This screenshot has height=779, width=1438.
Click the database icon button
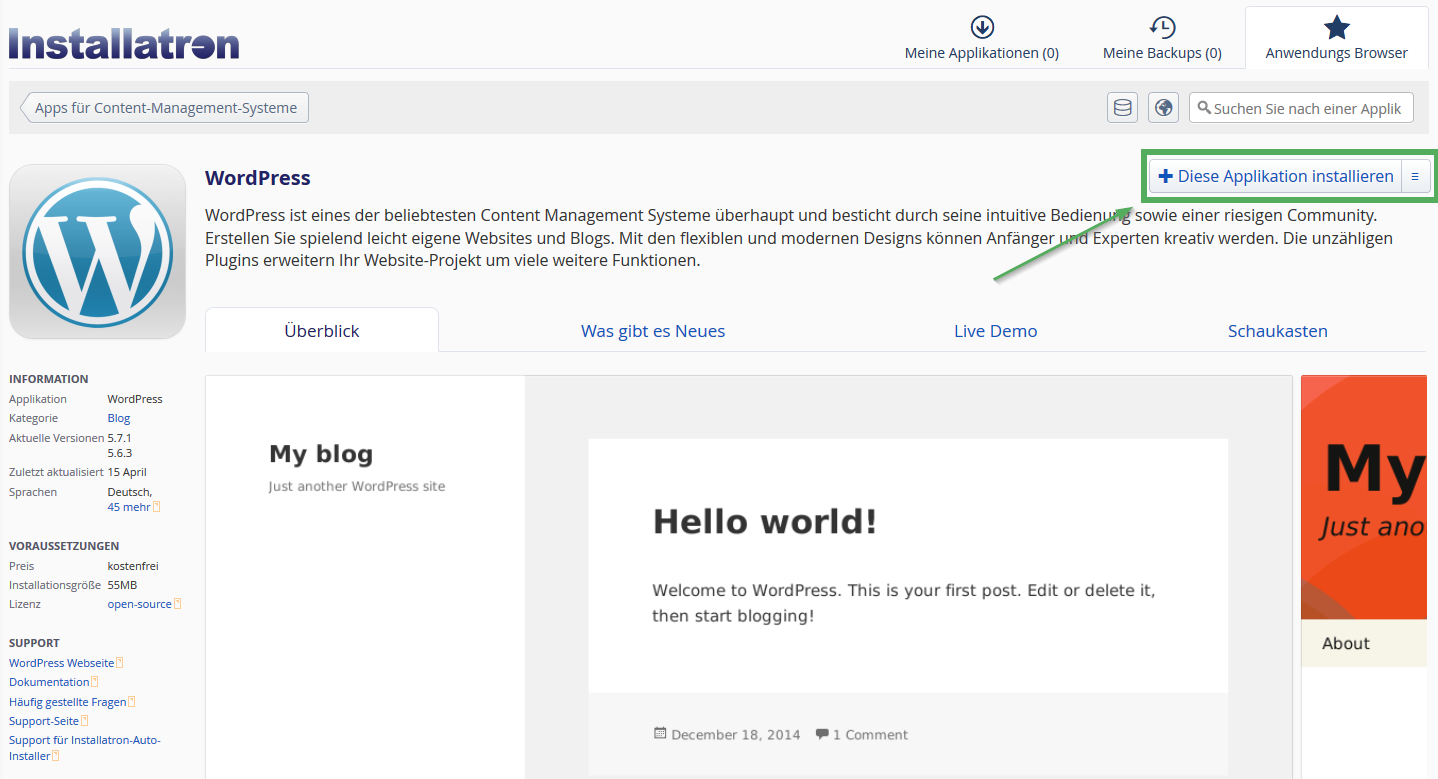[1123, 108]
